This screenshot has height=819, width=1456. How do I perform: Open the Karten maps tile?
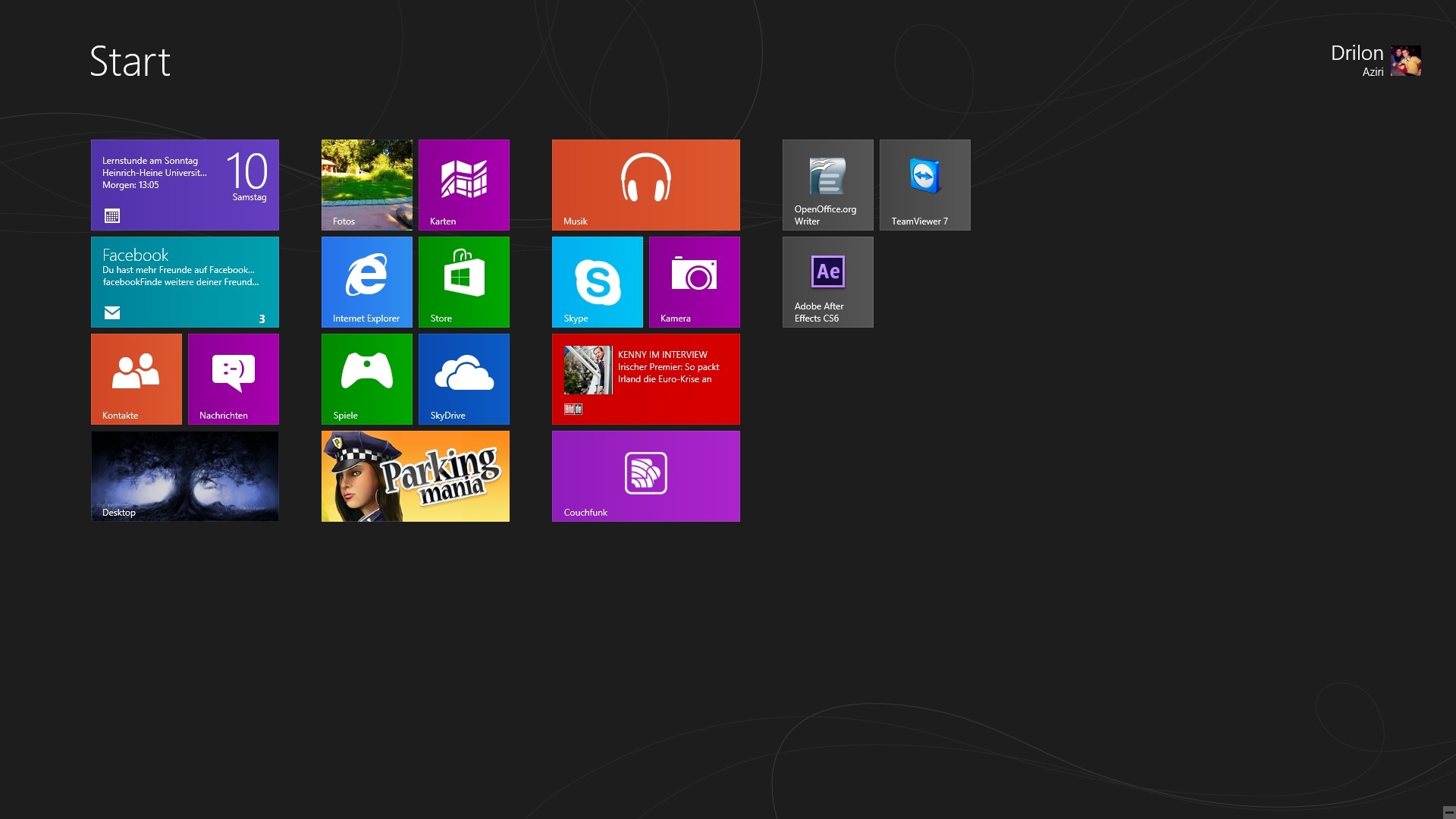463,184
